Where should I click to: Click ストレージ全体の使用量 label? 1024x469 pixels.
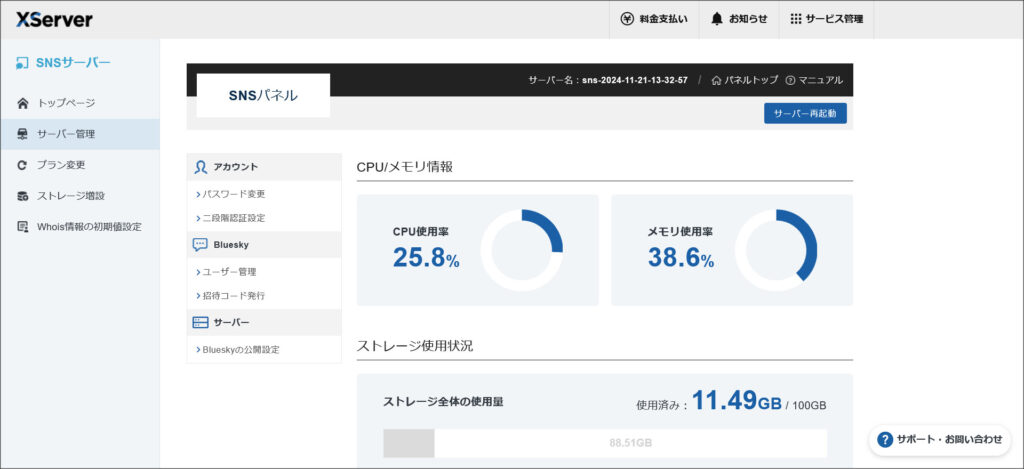click(x=443, y=402)
